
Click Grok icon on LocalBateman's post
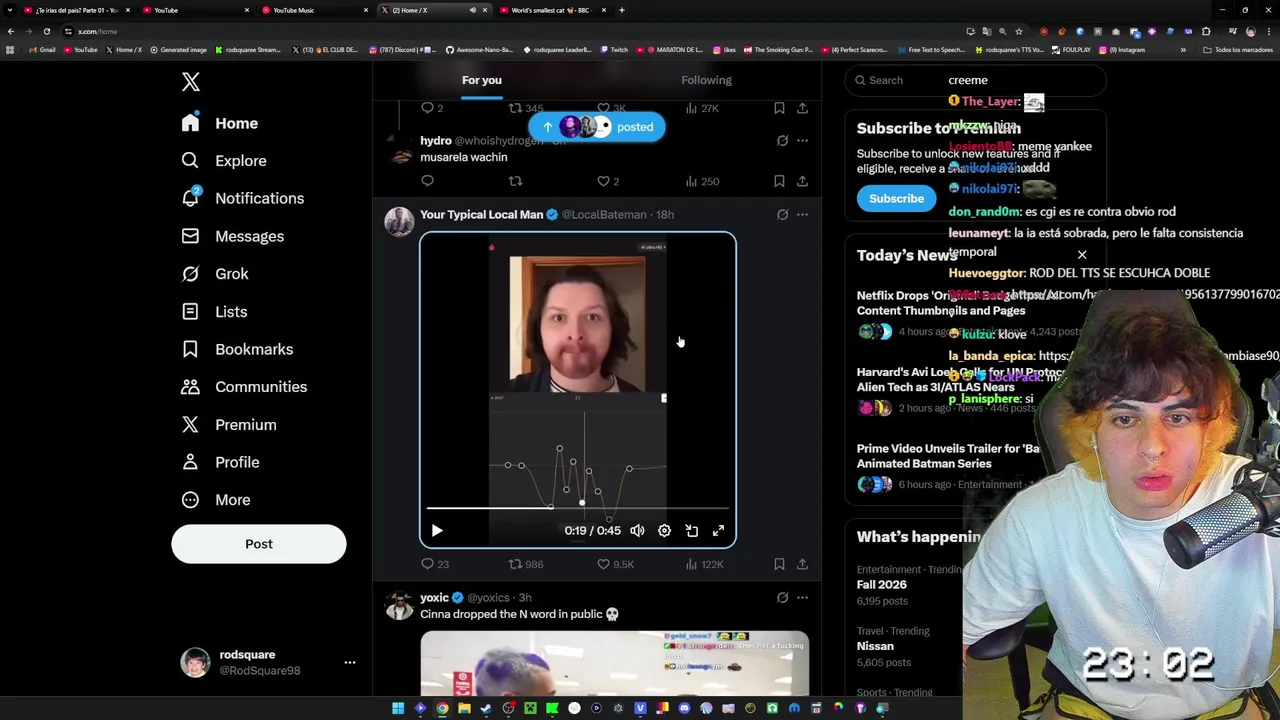click(x=782, y=214)
